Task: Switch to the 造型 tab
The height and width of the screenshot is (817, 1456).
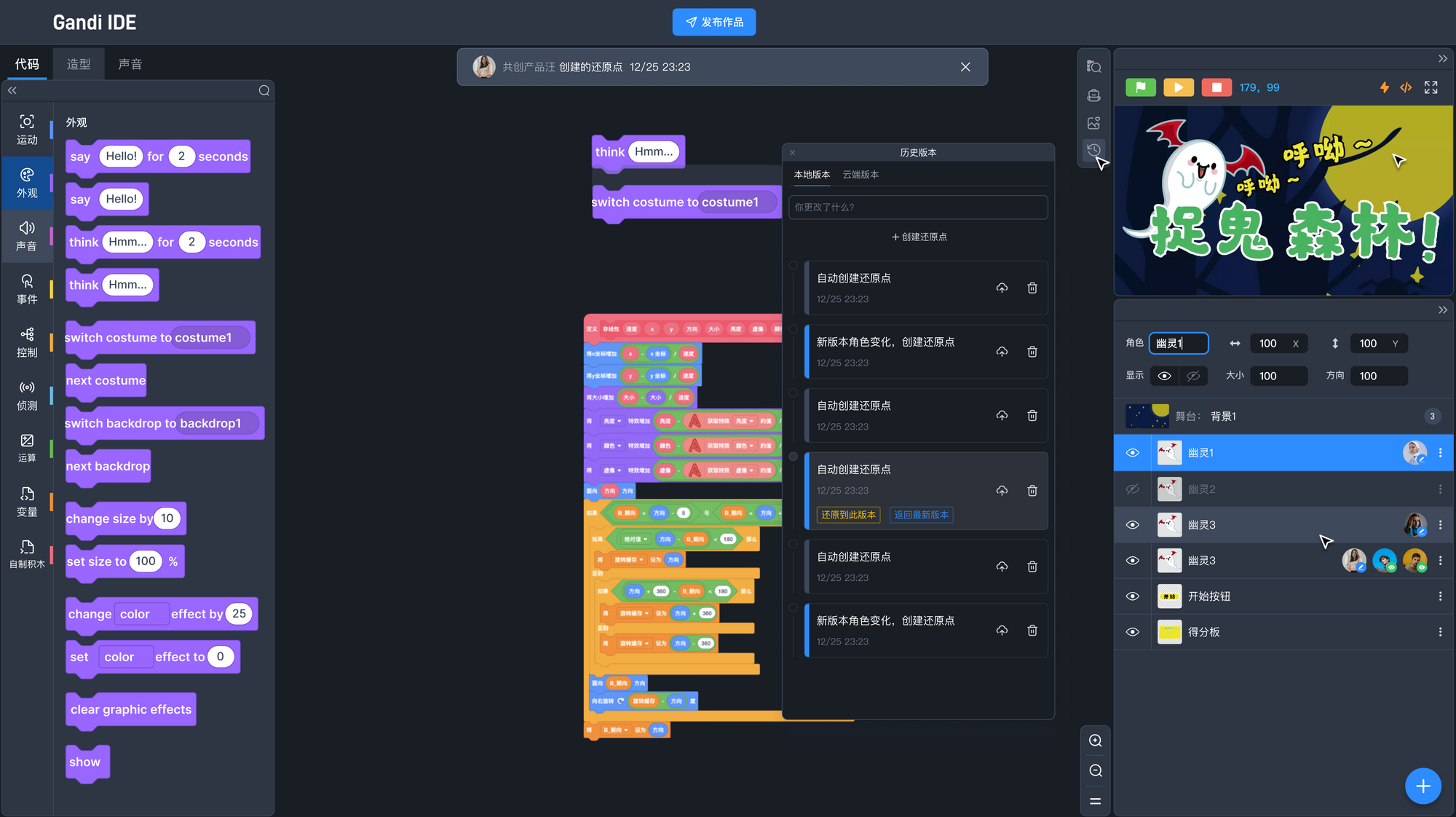Action: click(x=79, y=63)
